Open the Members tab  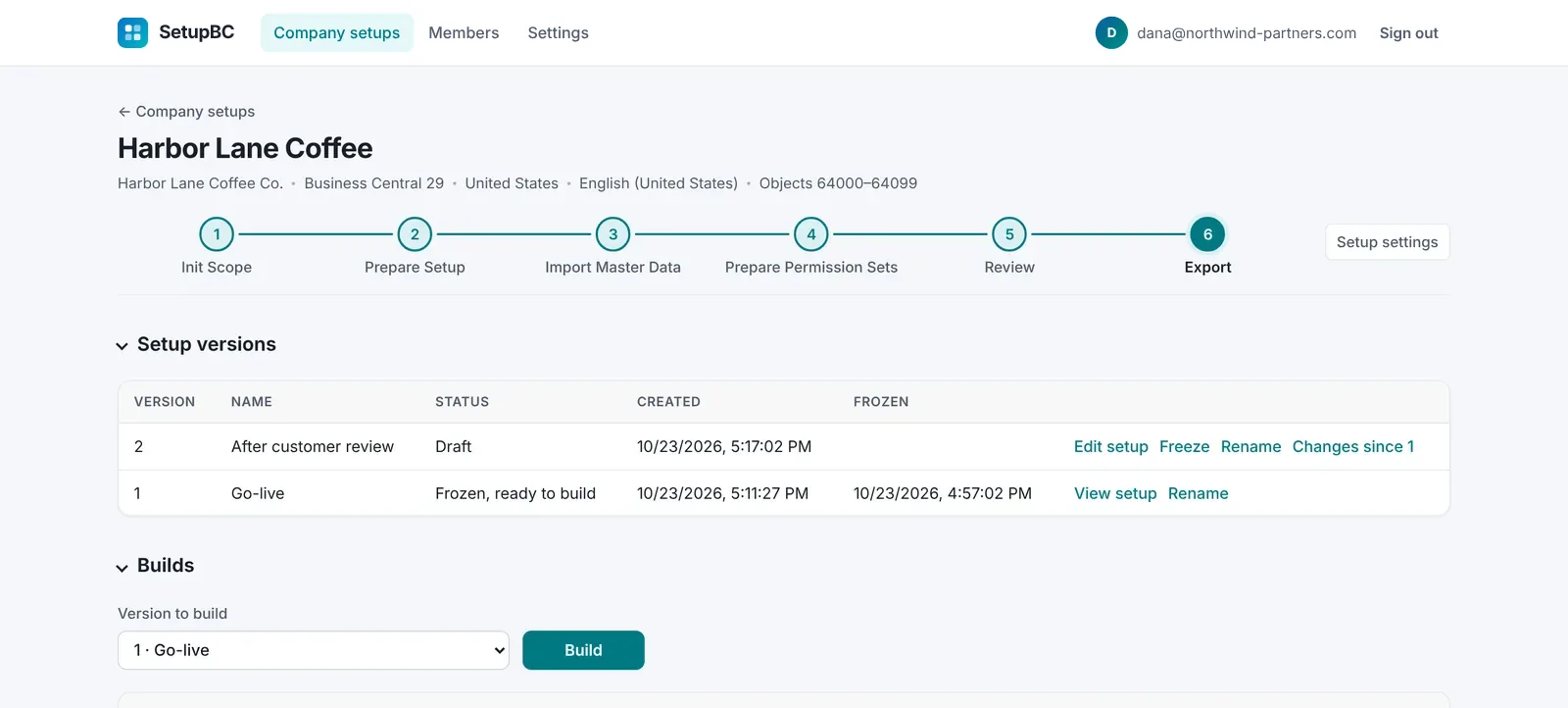464,32
